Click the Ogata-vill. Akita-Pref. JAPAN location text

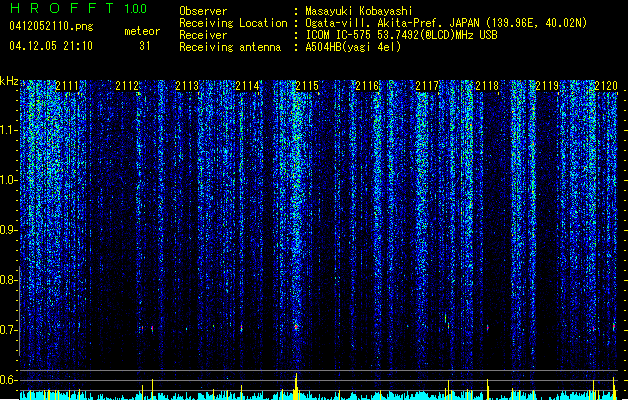tap(446, 23)
